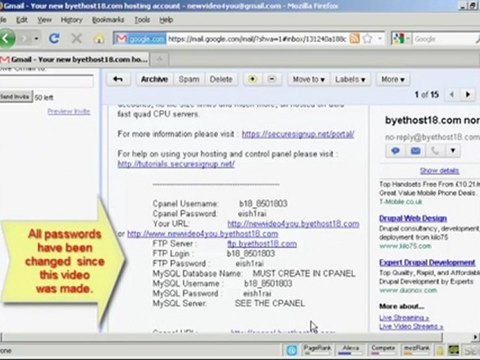Mark the email as Spam
The width and height of the screenshot is (480, 360).
click(189, 79)
